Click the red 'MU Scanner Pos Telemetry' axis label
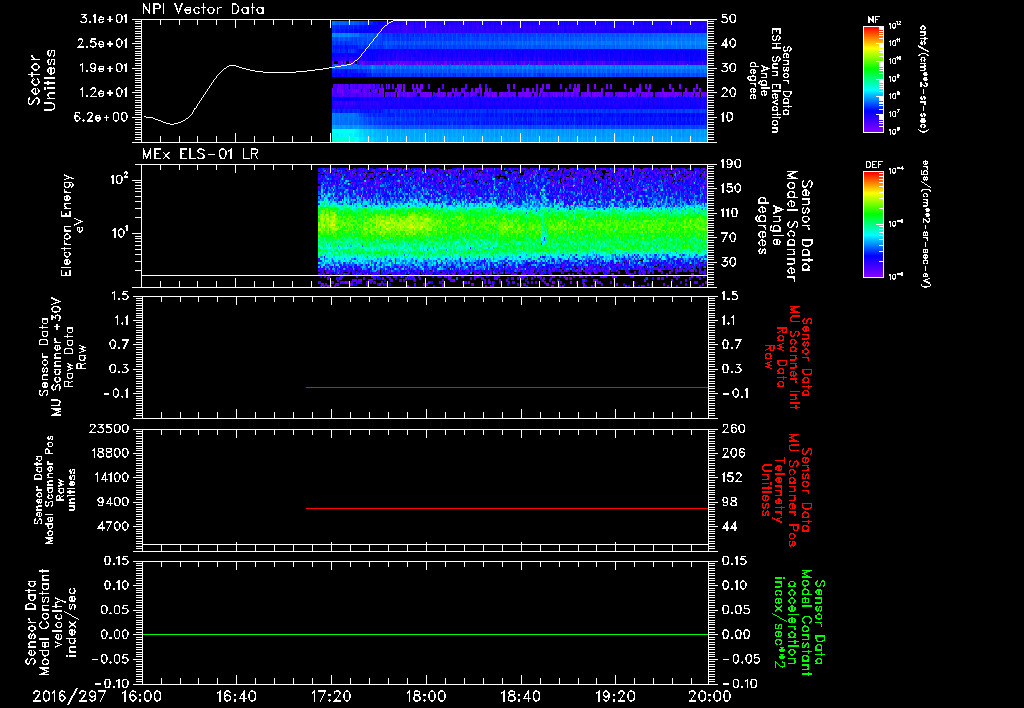 pyautogui.click(x=786, y=491)
